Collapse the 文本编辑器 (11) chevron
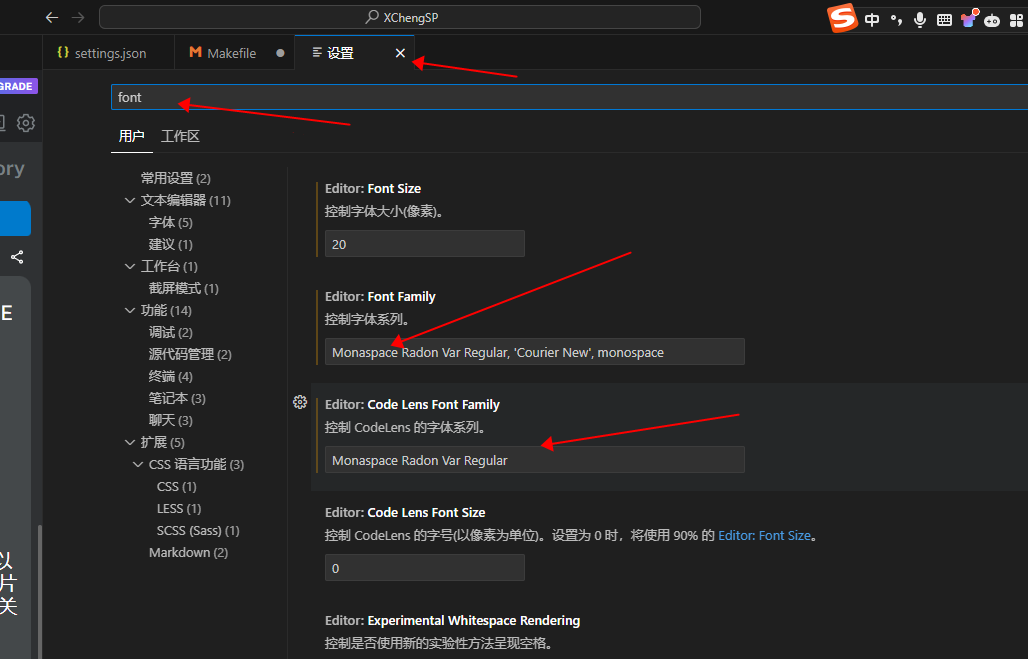Image resolution: width=1028 pixels, height=659 pixels. tap(130, 201)
